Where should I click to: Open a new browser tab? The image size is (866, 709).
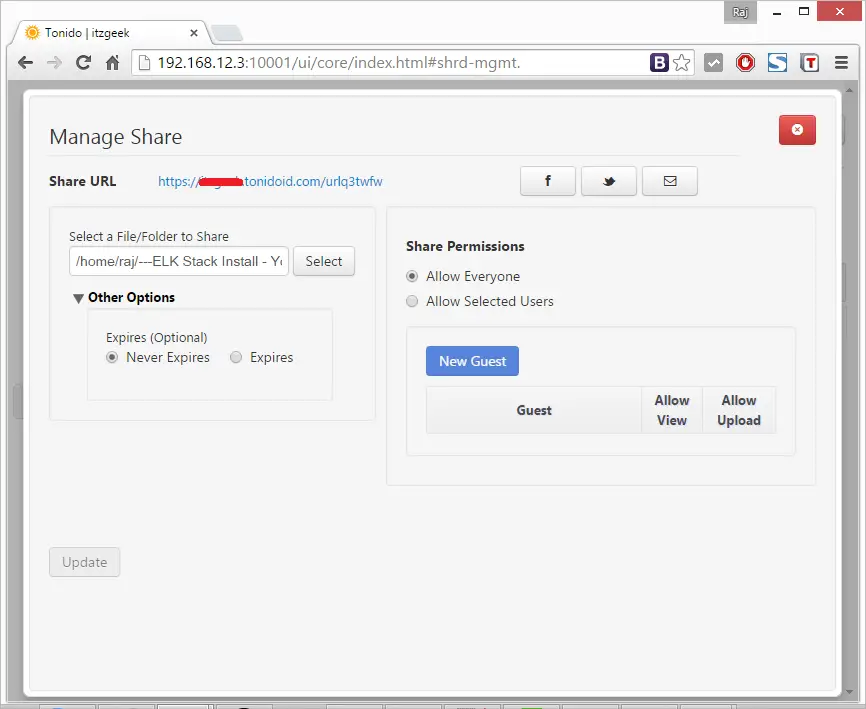pyautogui.click(x=227, y=34)
